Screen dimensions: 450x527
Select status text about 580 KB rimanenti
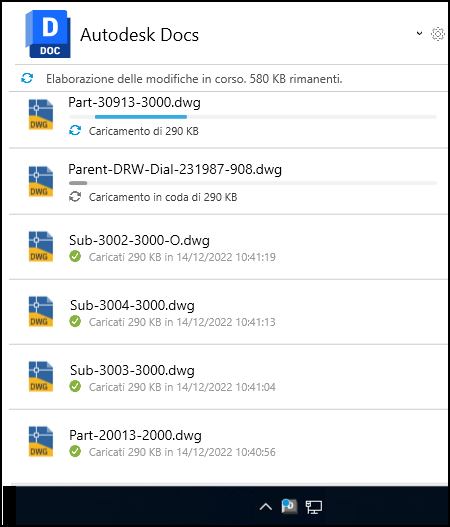point(194,79)
